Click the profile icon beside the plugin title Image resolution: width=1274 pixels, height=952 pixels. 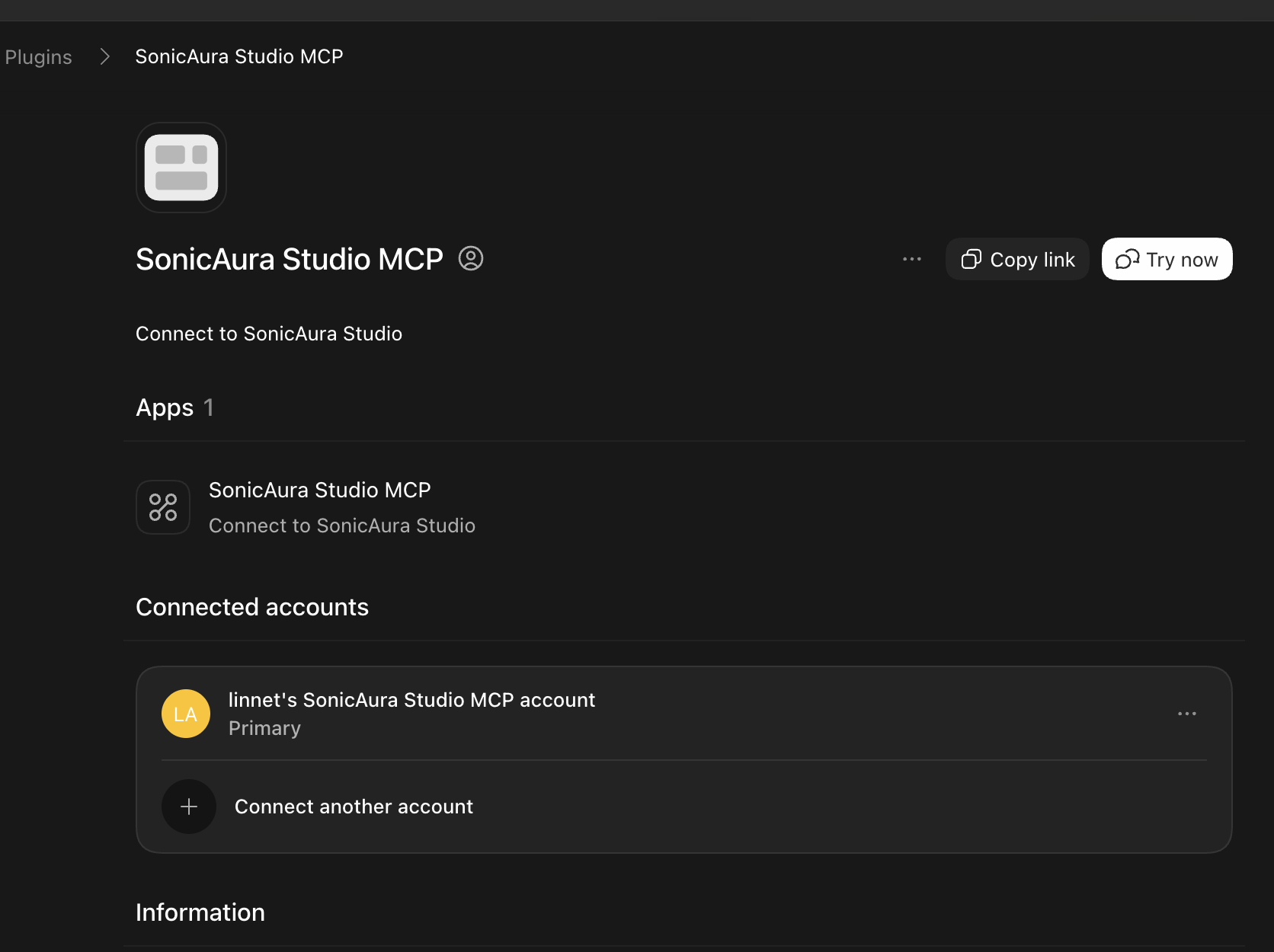tap(471, 259)
